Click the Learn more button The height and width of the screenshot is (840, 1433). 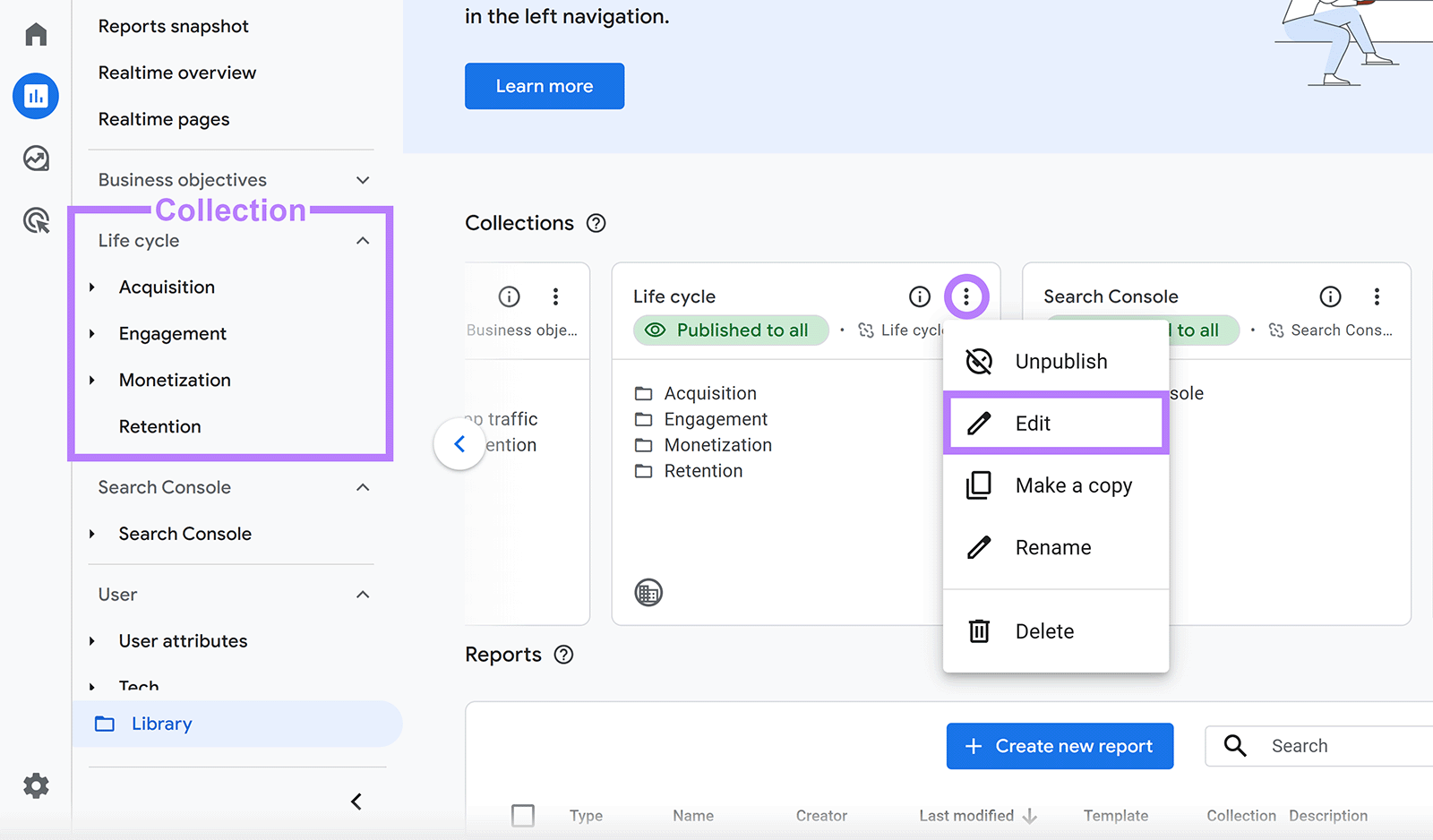coord(544,86)
